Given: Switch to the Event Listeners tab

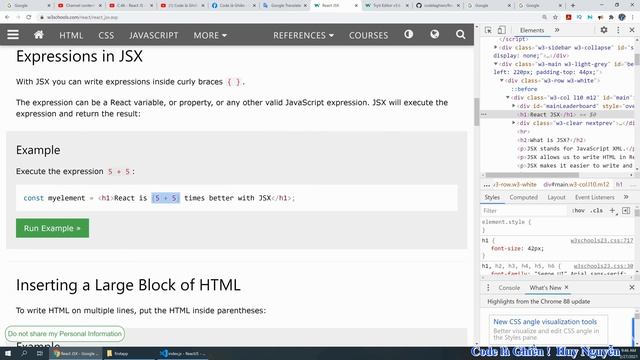Looking at the screenshot, I should coord(594,197).
